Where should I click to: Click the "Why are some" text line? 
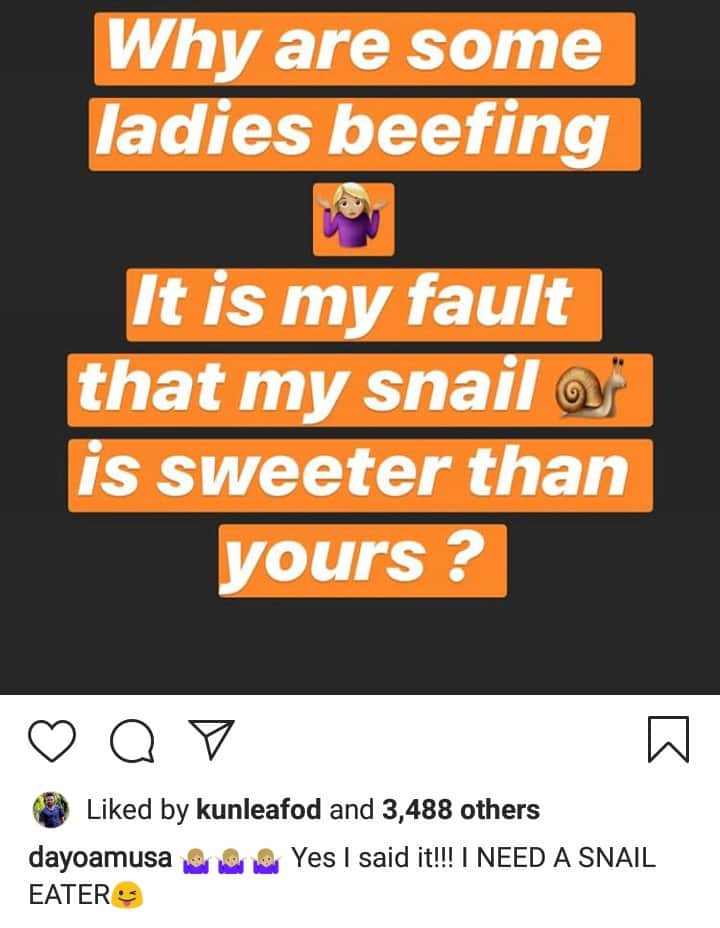point(364,48)
